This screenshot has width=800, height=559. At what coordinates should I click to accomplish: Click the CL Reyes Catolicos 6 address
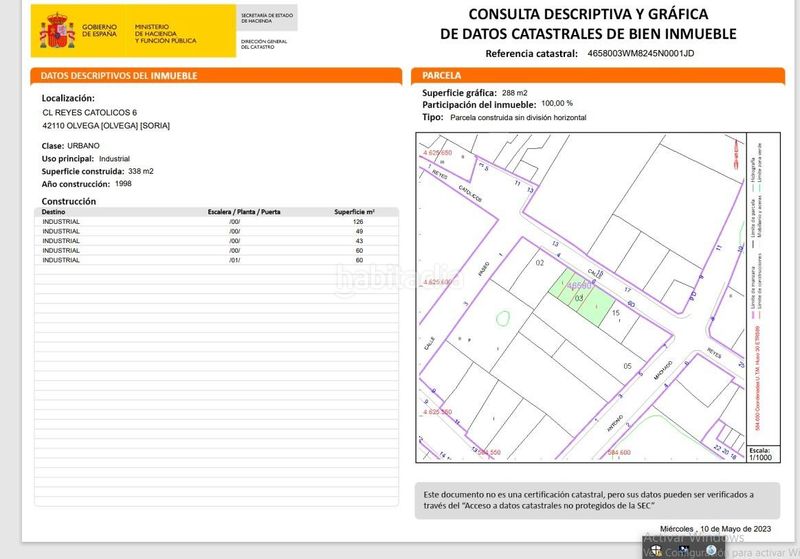pyautogui.click(x=89, y=112)
